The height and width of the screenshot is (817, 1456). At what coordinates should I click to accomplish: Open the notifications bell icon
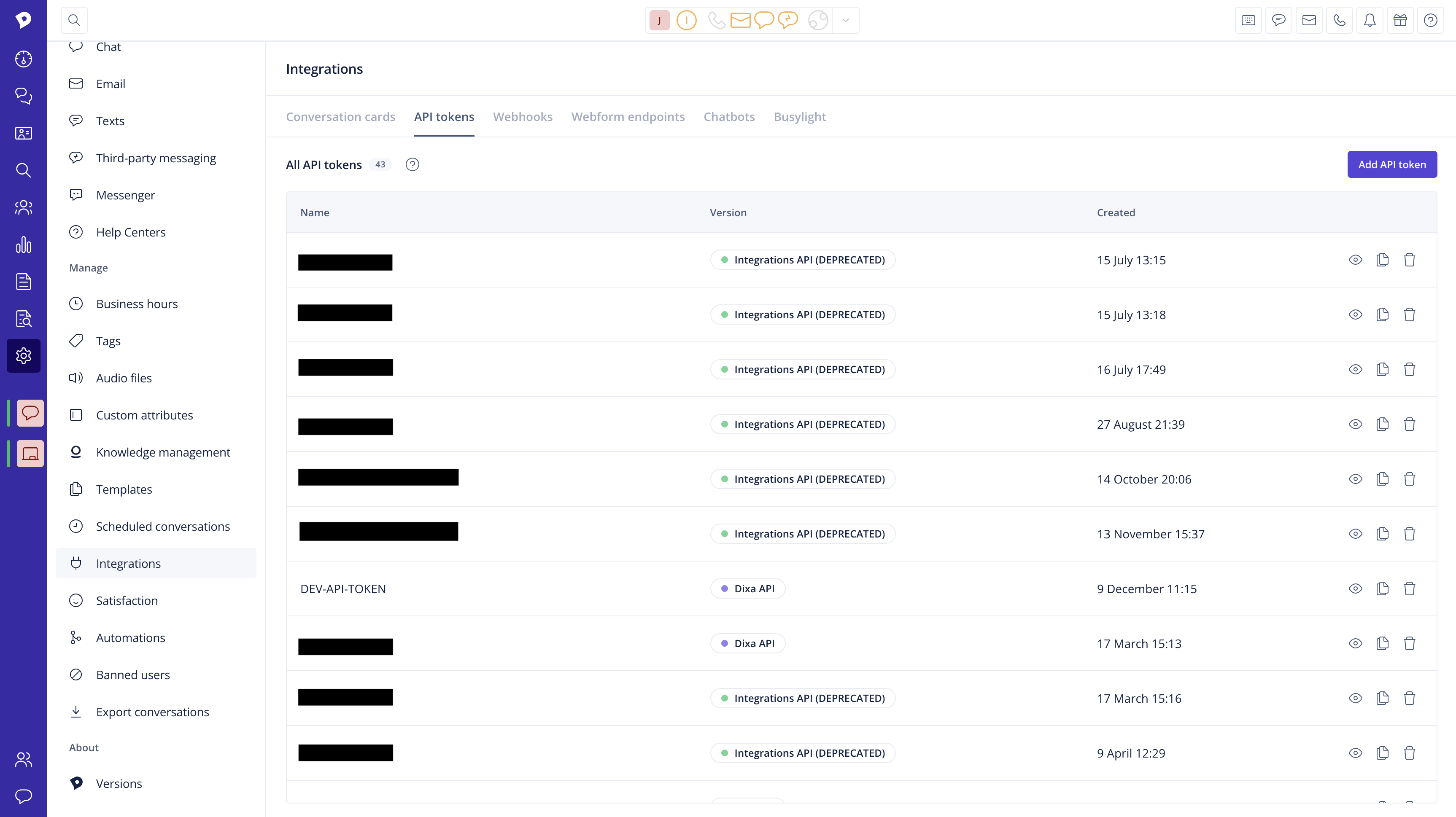pyautogui.click(x=1370, y=20)
